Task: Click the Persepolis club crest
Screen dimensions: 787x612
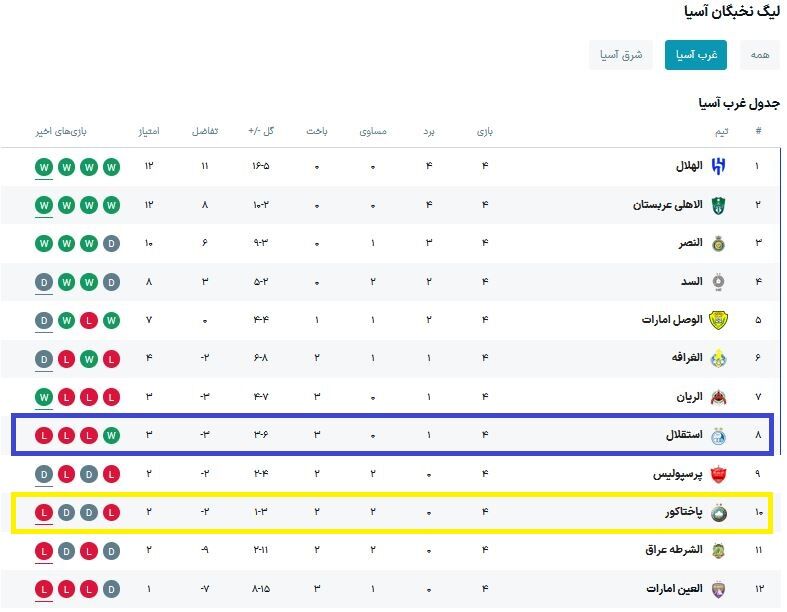Action: coord(718,474)
